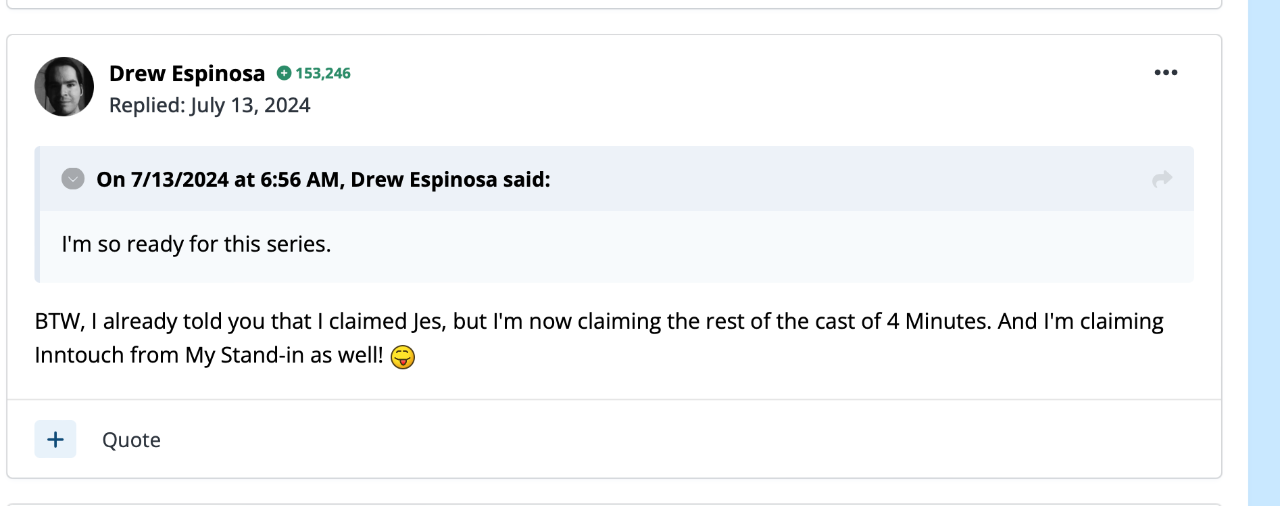Open Drew Espinosa's avatar photo
The width and height of the screenshot is (1280, 506).
tap(64, 86)
